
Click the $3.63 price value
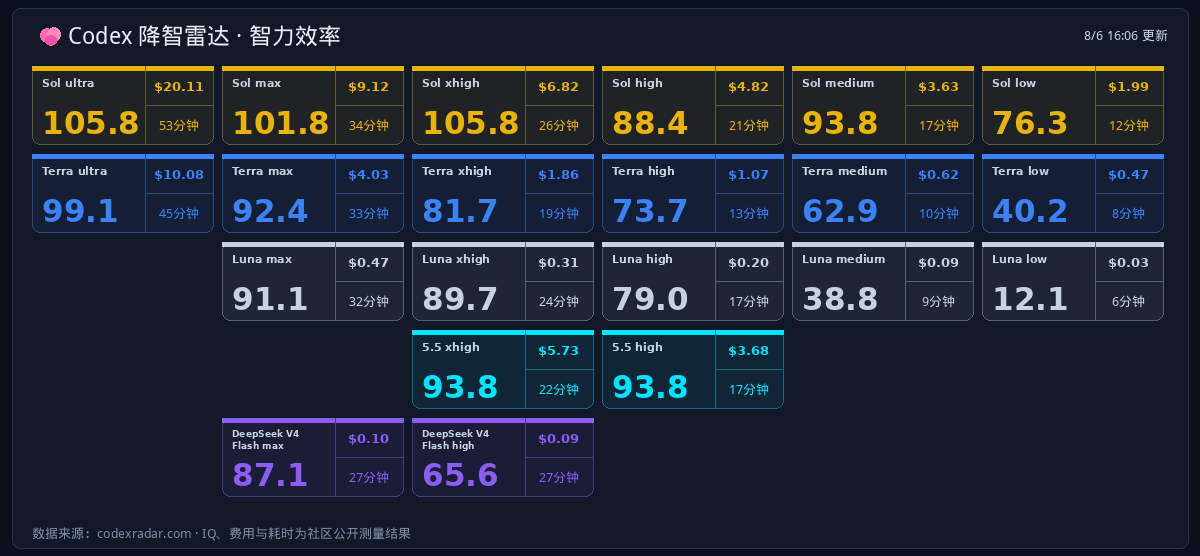[x=939, y=87]
